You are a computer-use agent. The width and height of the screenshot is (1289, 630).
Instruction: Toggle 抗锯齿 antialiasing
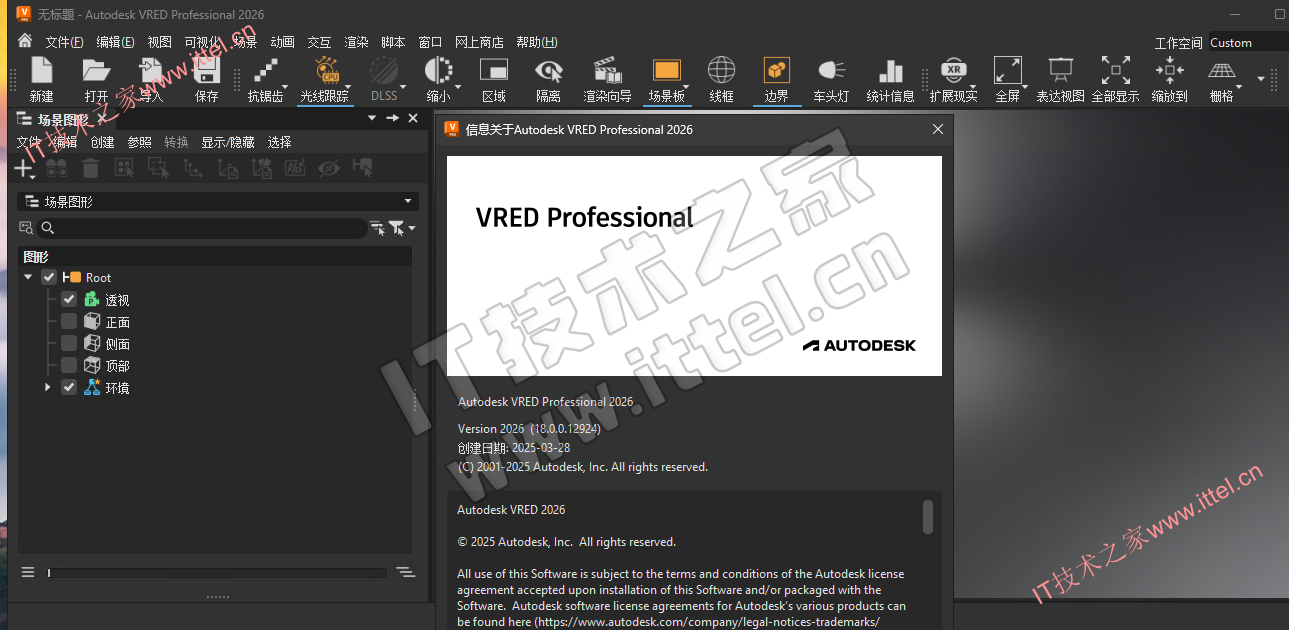coord(265,80)
